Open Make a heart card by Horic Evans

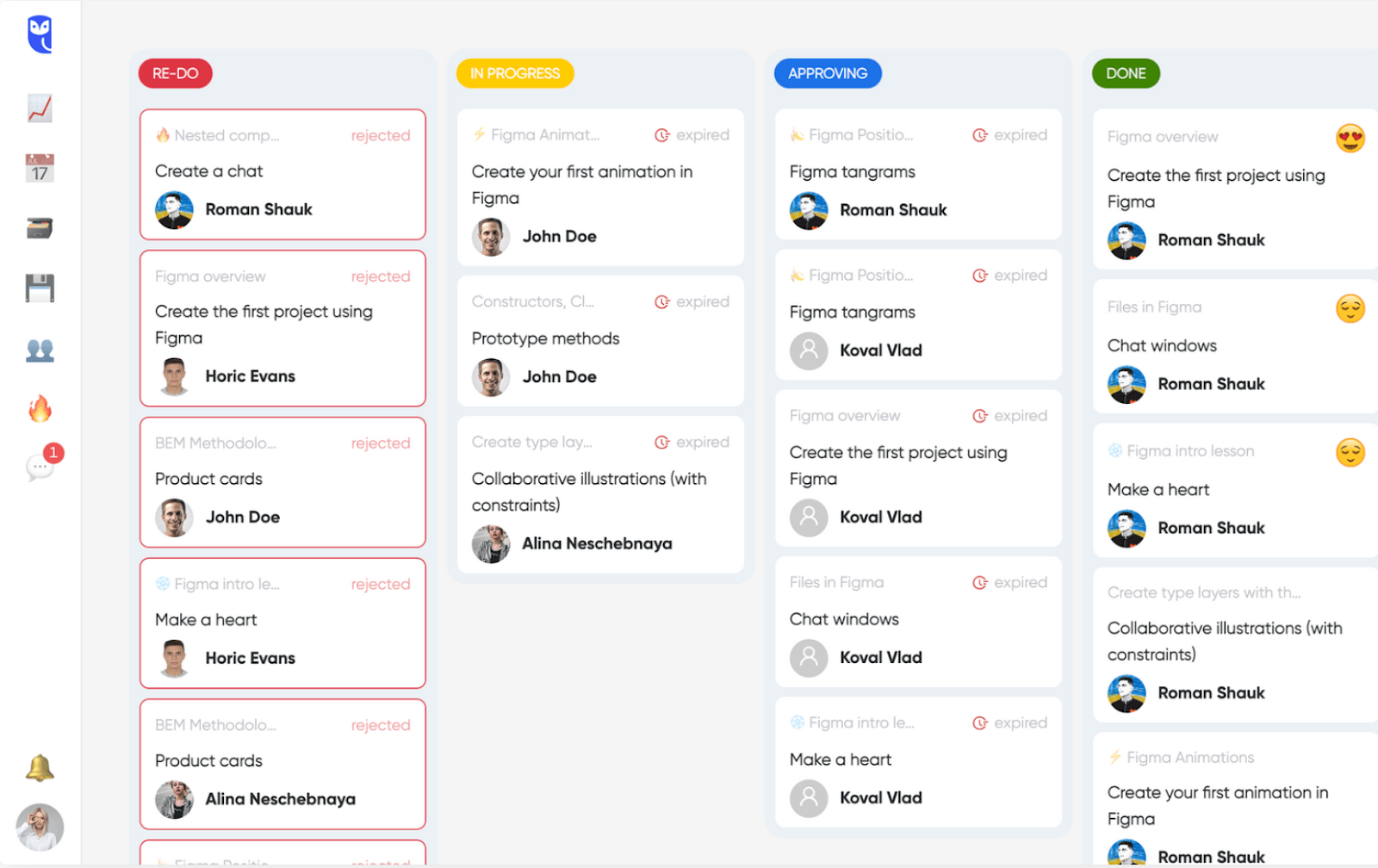click(282, 623)
